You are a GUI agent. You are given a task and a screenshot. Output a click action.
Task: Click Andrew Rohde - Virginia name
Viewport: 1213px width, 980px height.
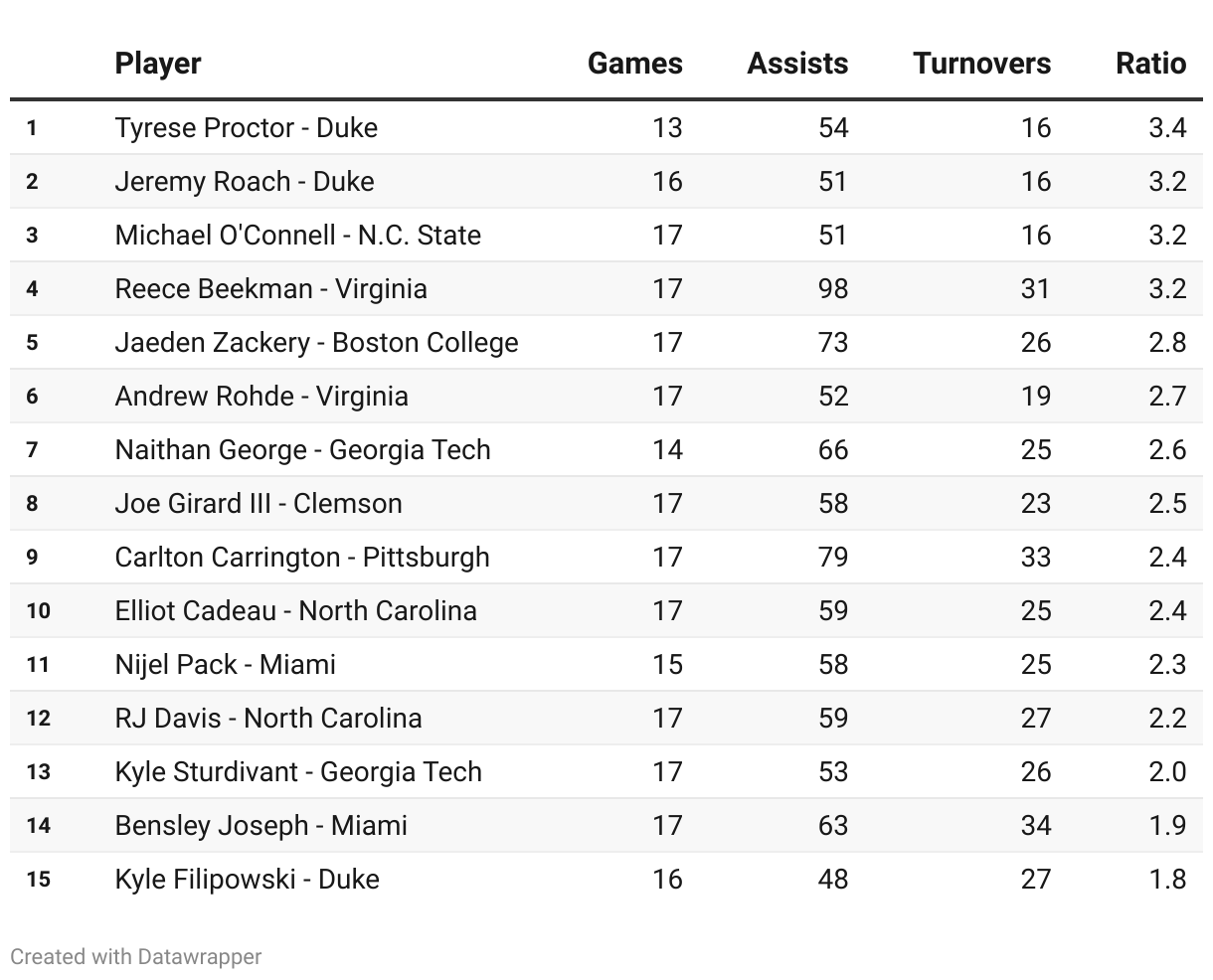click(x=261, y=397)
